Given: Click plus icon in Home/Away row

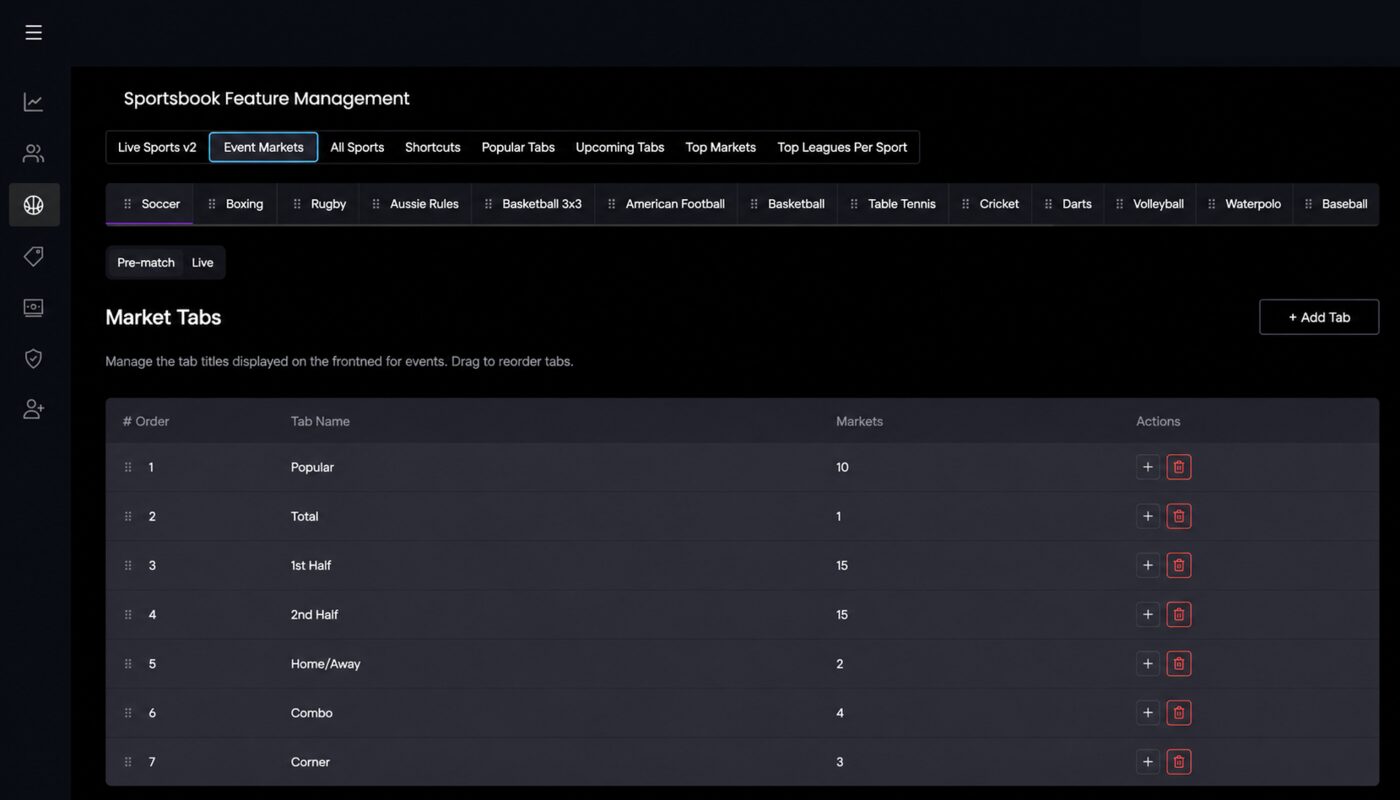Looking at the screenshot, I should coord(1148,663).
